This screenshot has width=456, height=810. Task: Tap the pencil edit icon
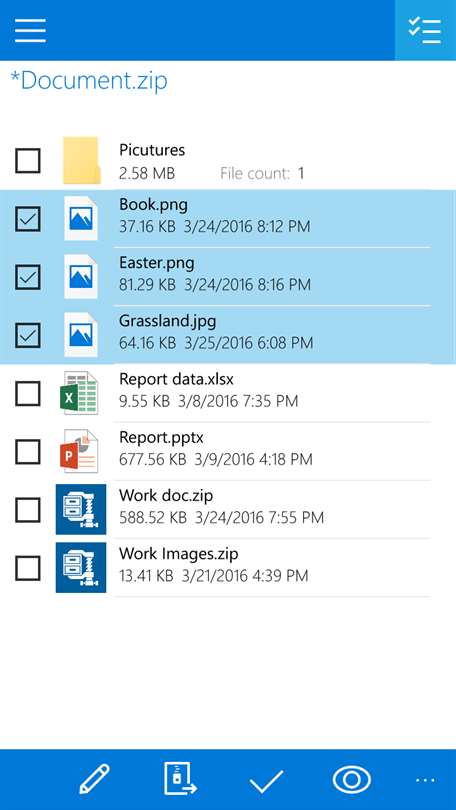click(x=94, y=780)
